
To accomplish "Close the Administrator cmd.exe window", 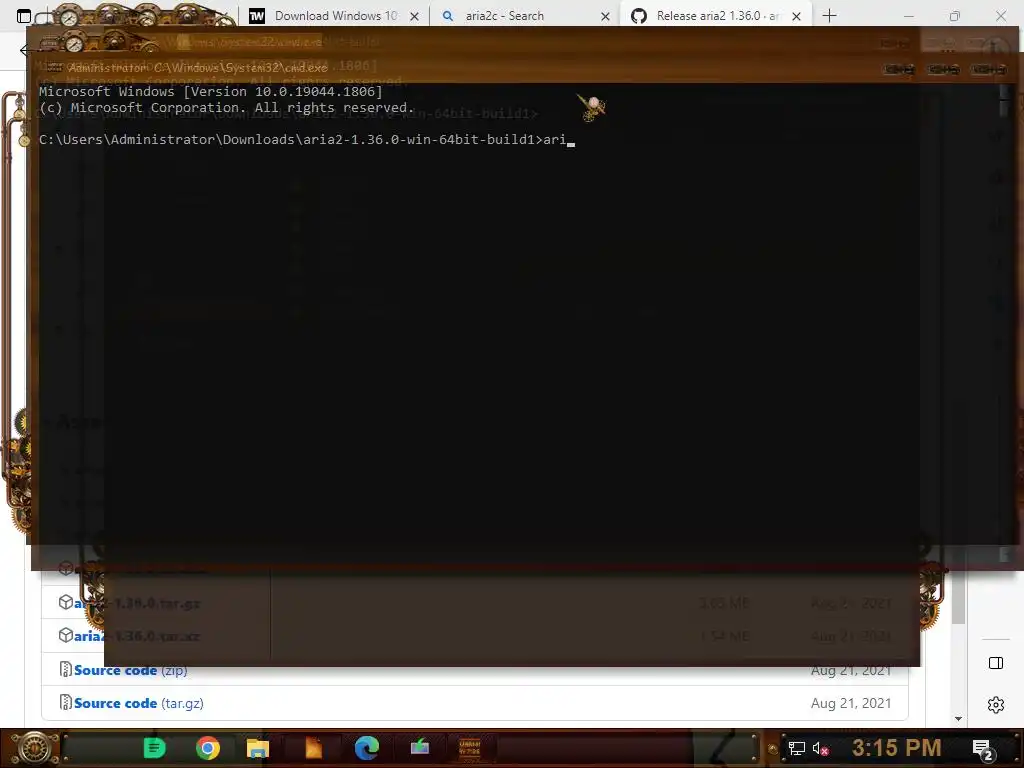I will pyautogui.click(x=988, y=69).
